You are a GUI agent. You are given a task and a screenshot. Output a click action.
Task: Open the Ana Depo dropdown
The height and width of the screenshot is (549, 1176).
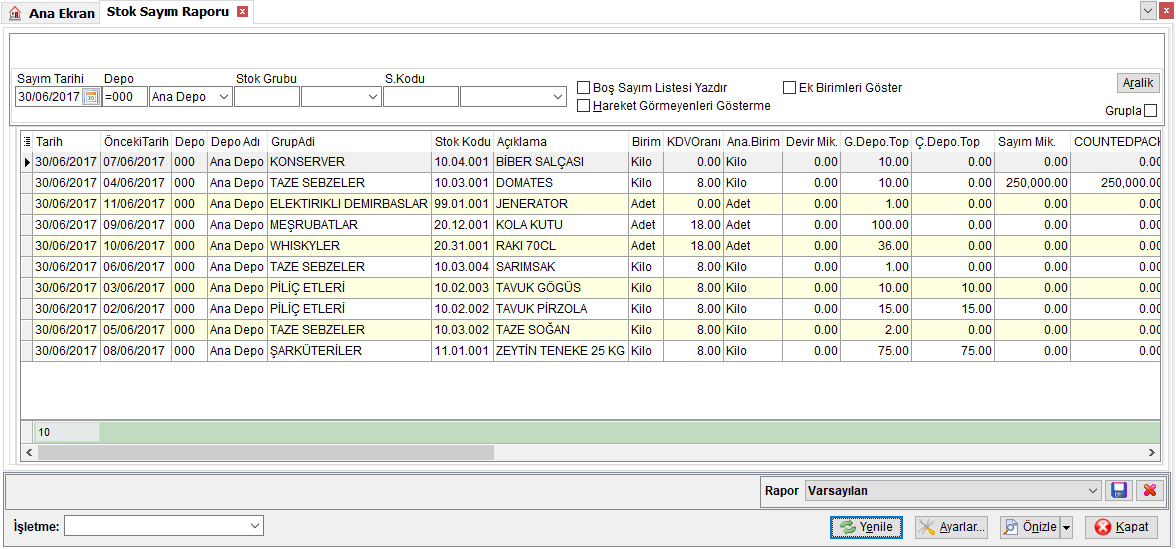[224, 97]
